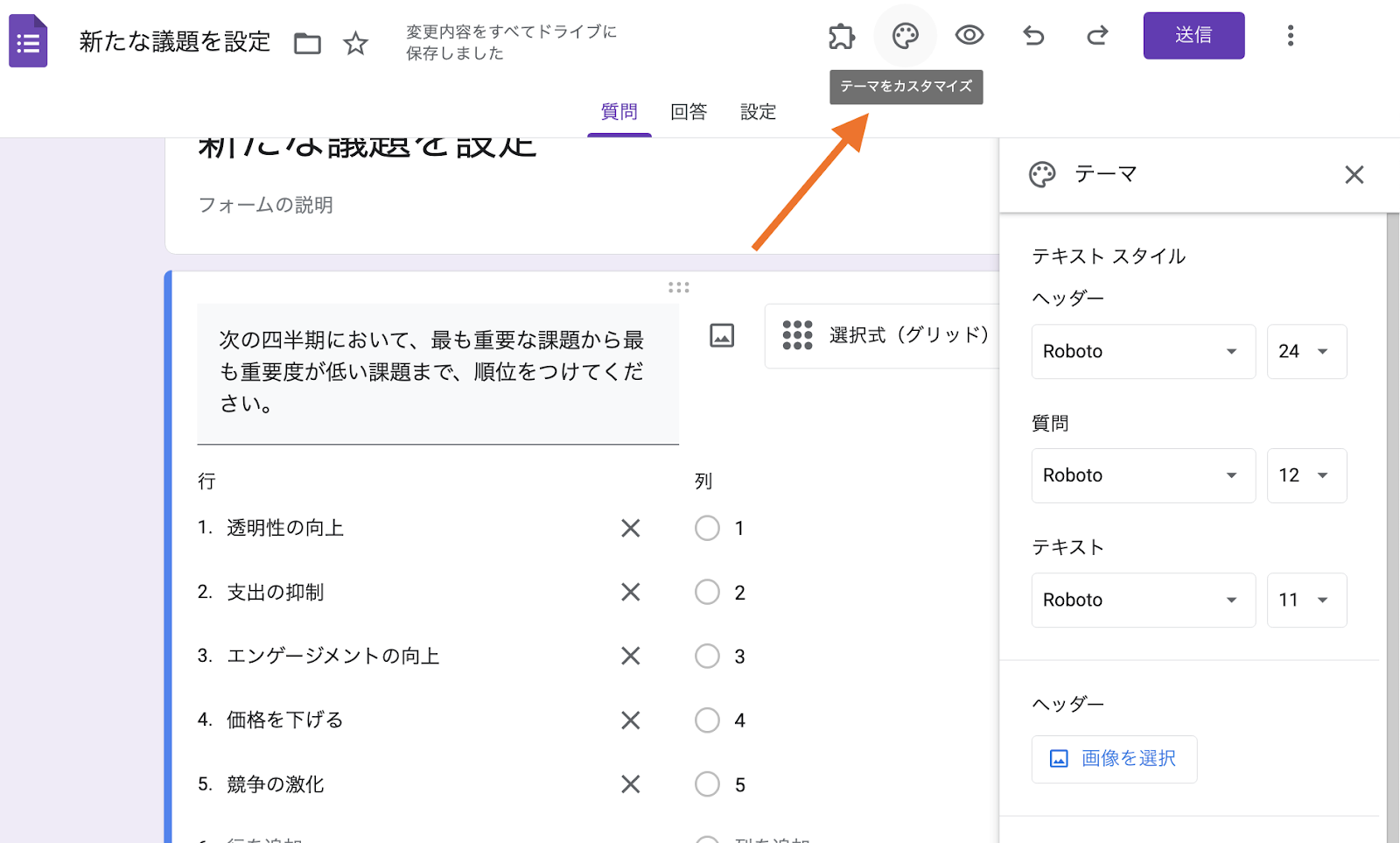Image resolution: width=1400 pixels, height=843 pixels.
Task: Select radio button for column 3
Action: 707,656
